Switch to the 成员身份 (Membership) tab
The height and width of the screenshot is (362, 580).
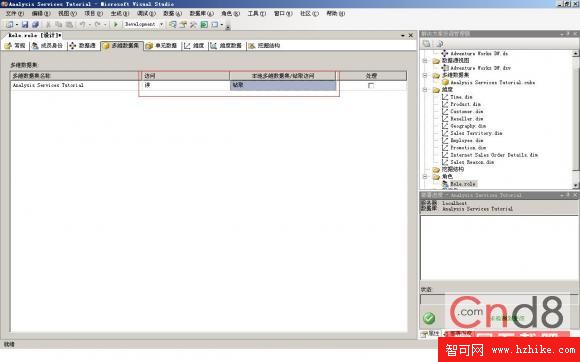47,45
